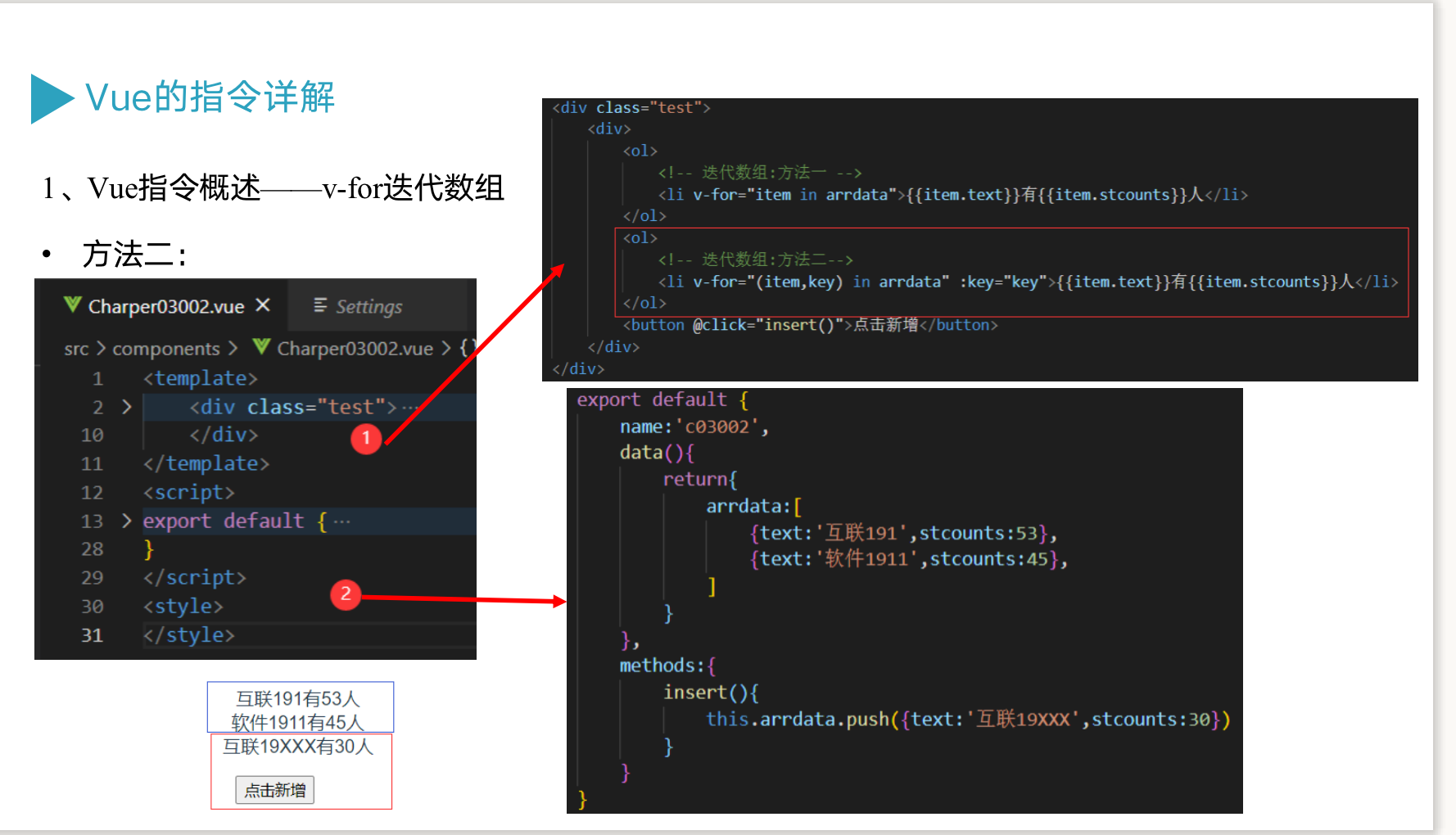Image resolution: width=1456 pixels, height=835 pixels.
Task: Click the 点击新增 button in the preview
Action: point(274,790)
